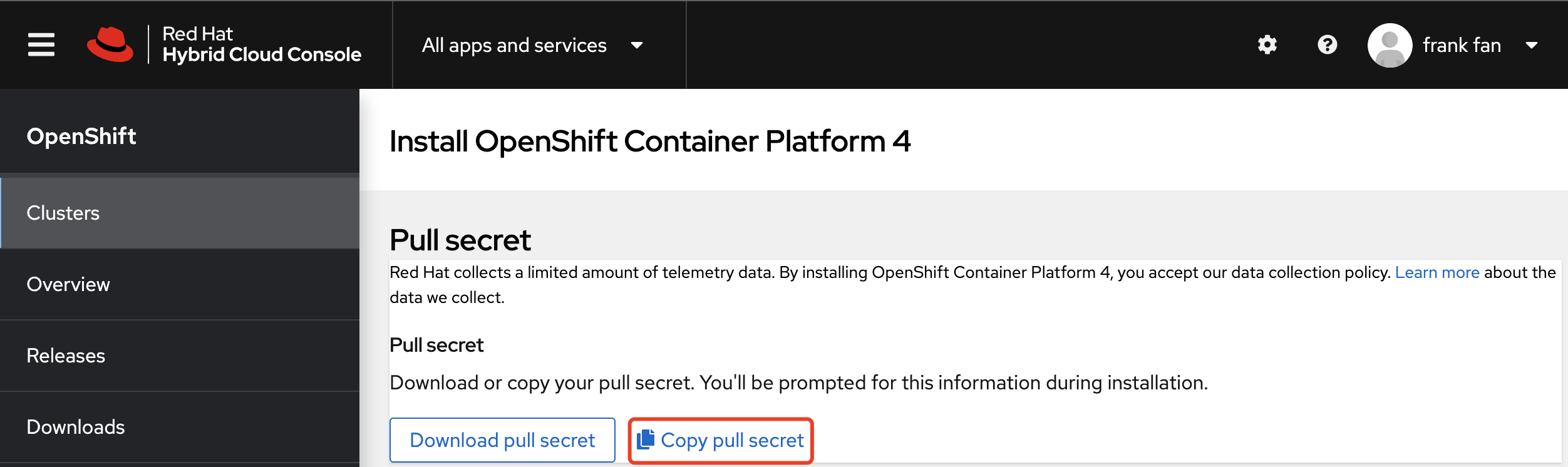Click OpenShift at the top of the sidebar
Image resolution: width=1568 pixels, height=467 pixels.
coord(81,136)
